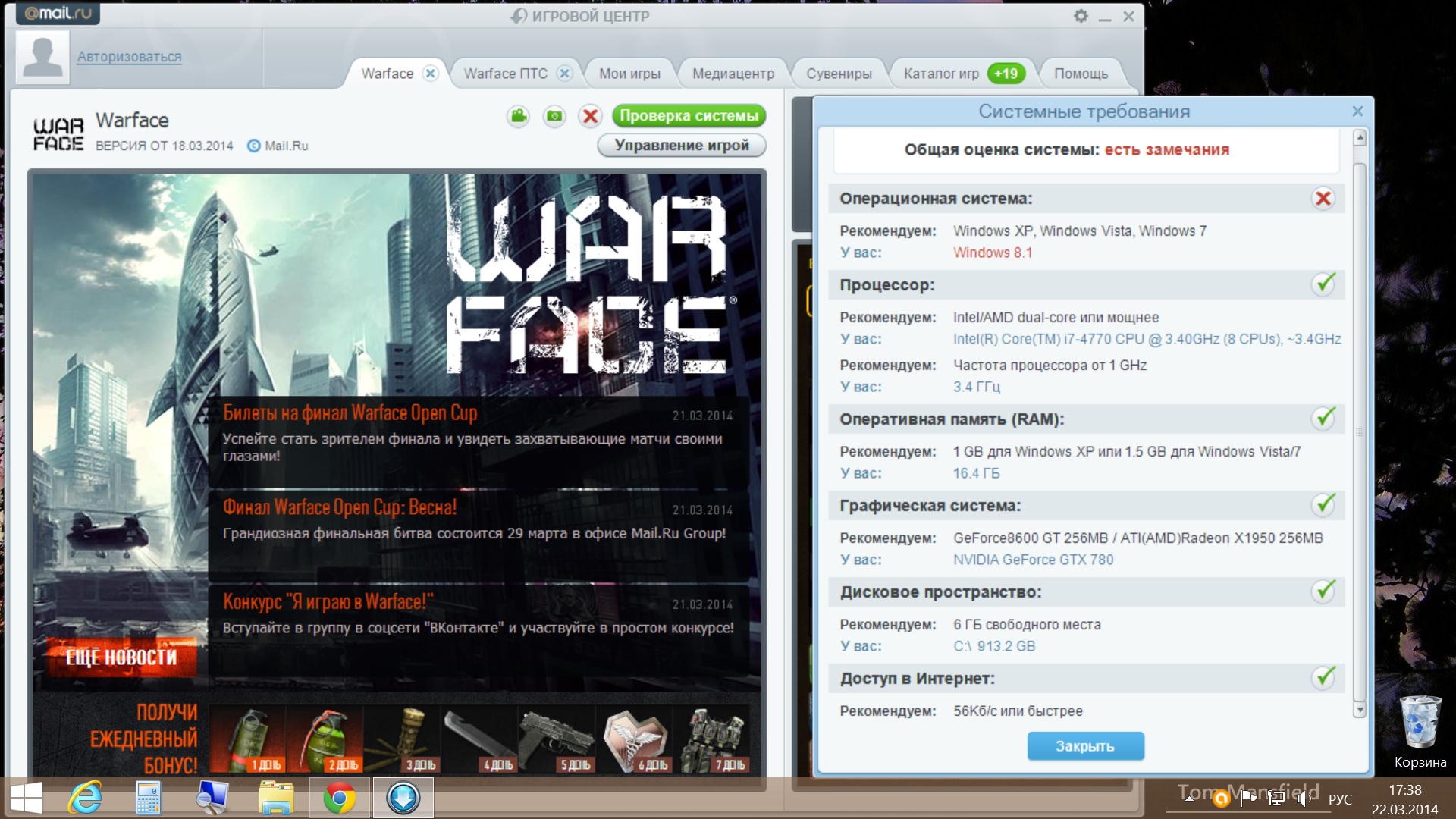Open the Медиацентр tab
This screenshot has width=1456, height=819.
coord(733,74)
